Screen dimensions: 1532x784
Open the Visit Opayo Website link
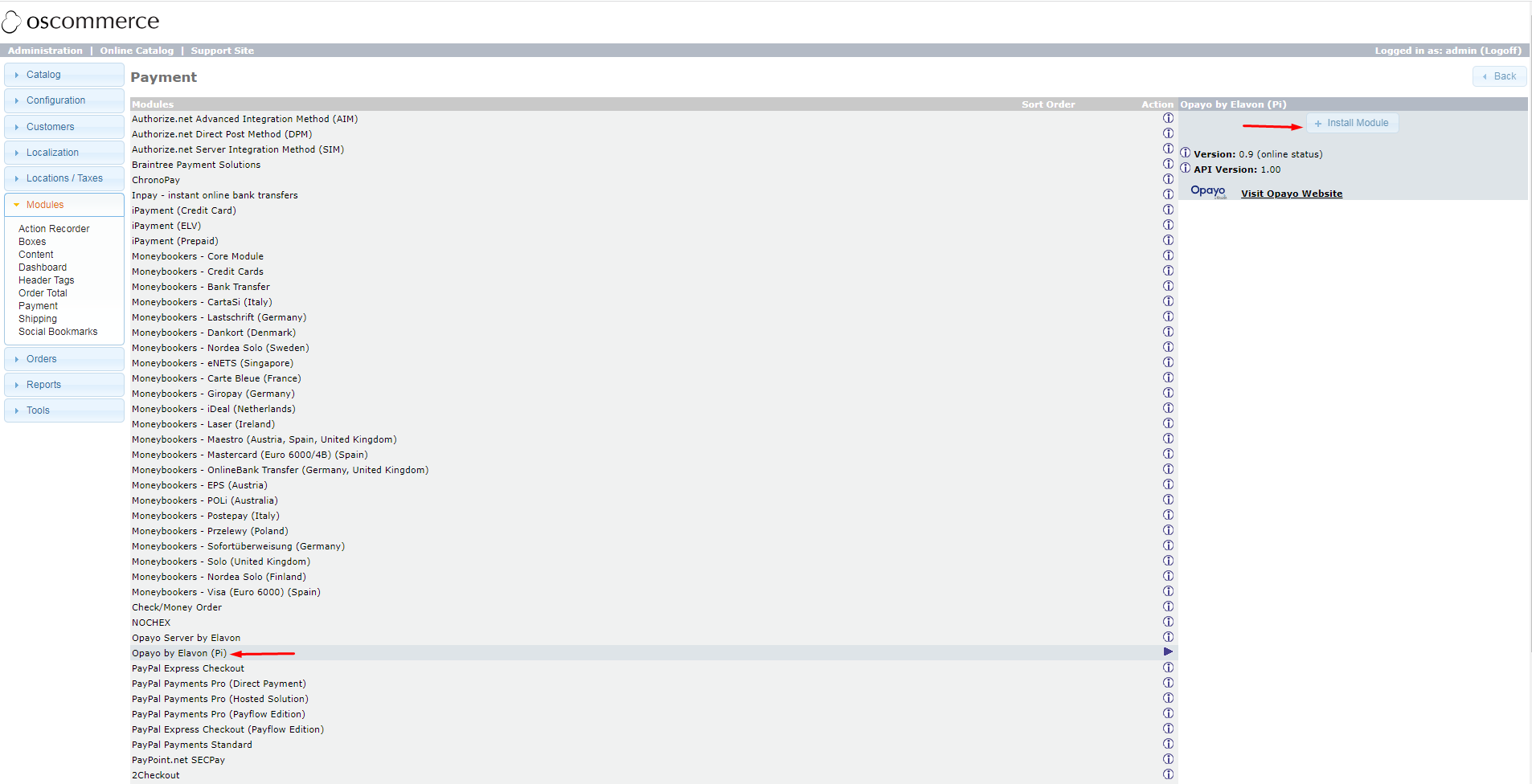point(1292,194)
